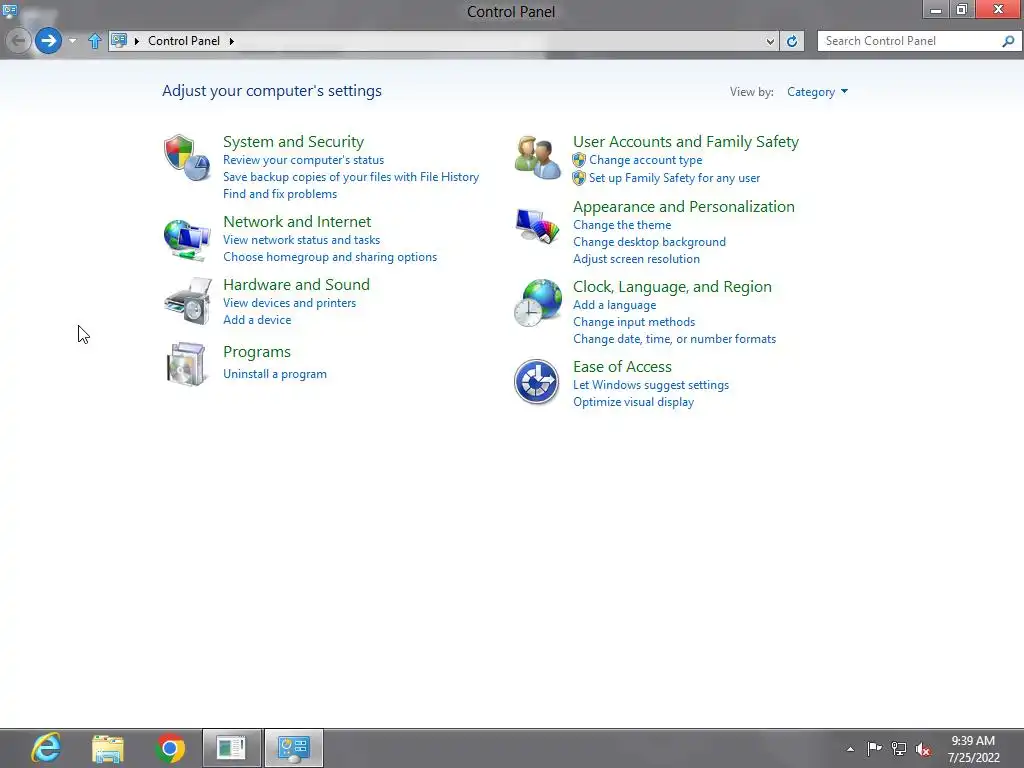The height and width of the screenshot is (768, 1024).
Task: Open User Accounts and Family Safety heading
Action: click(x=686, y=142)
